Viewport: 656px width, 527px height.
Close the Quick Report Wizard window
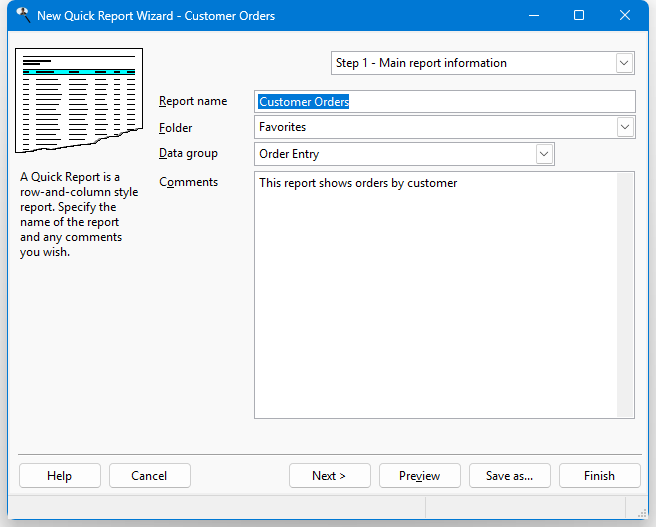pyautogui.click(x=626, y=16)
